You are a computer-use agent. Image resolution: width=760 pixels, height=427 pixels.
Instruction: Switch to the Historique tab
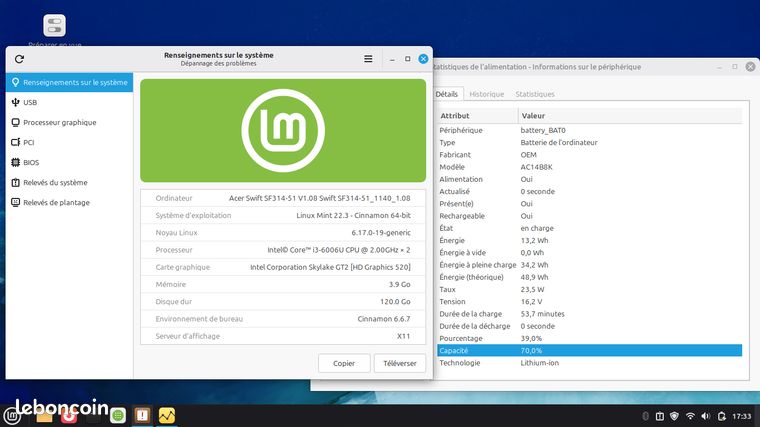(487, 94)
